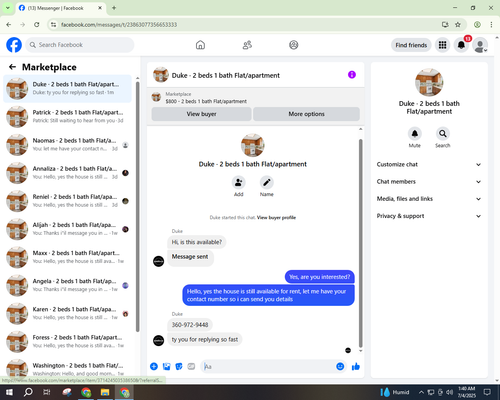Click the 'Hi, is this available?' message
The image size is (500, 400).
(197, 242)
